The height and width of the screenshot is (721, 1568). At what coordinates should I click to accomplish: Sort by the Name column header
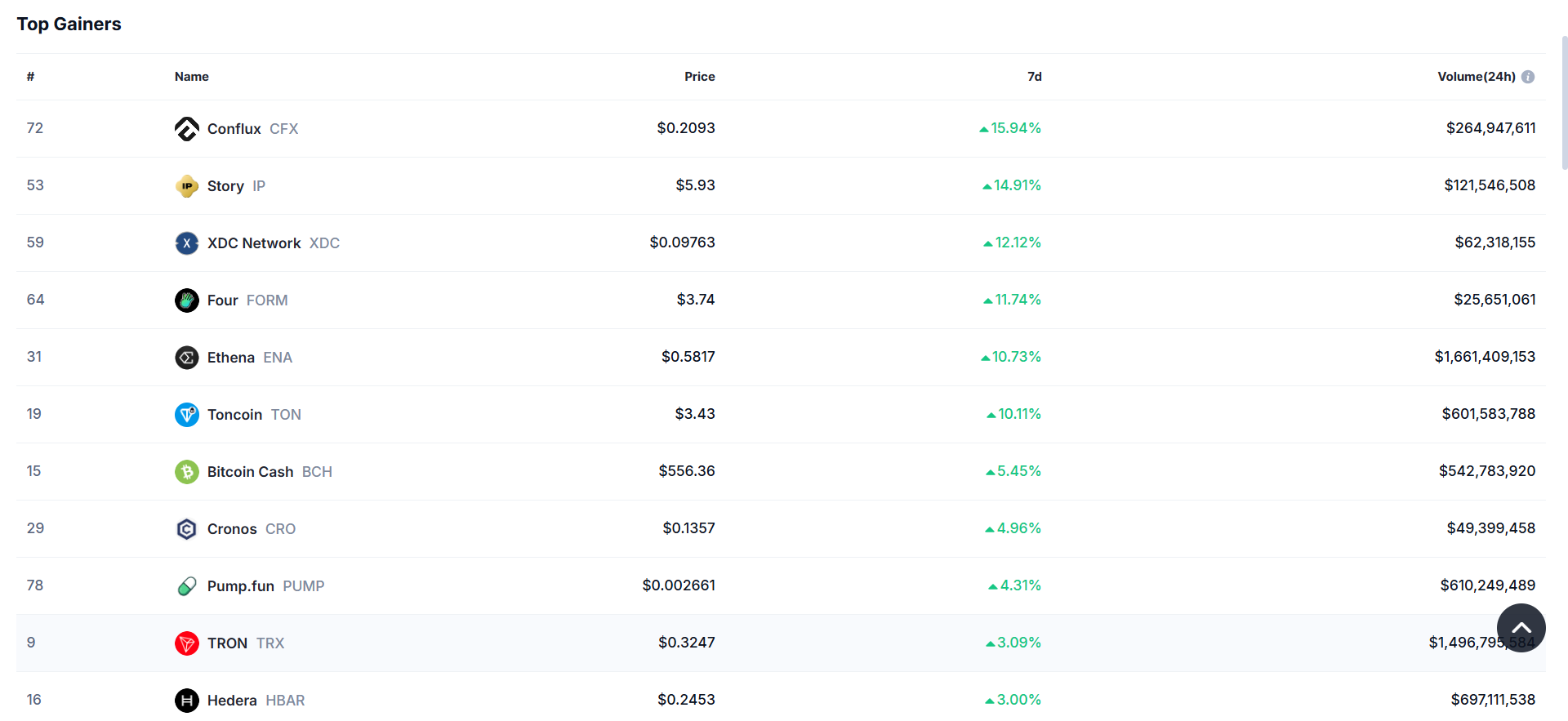(x=192, y=77)
